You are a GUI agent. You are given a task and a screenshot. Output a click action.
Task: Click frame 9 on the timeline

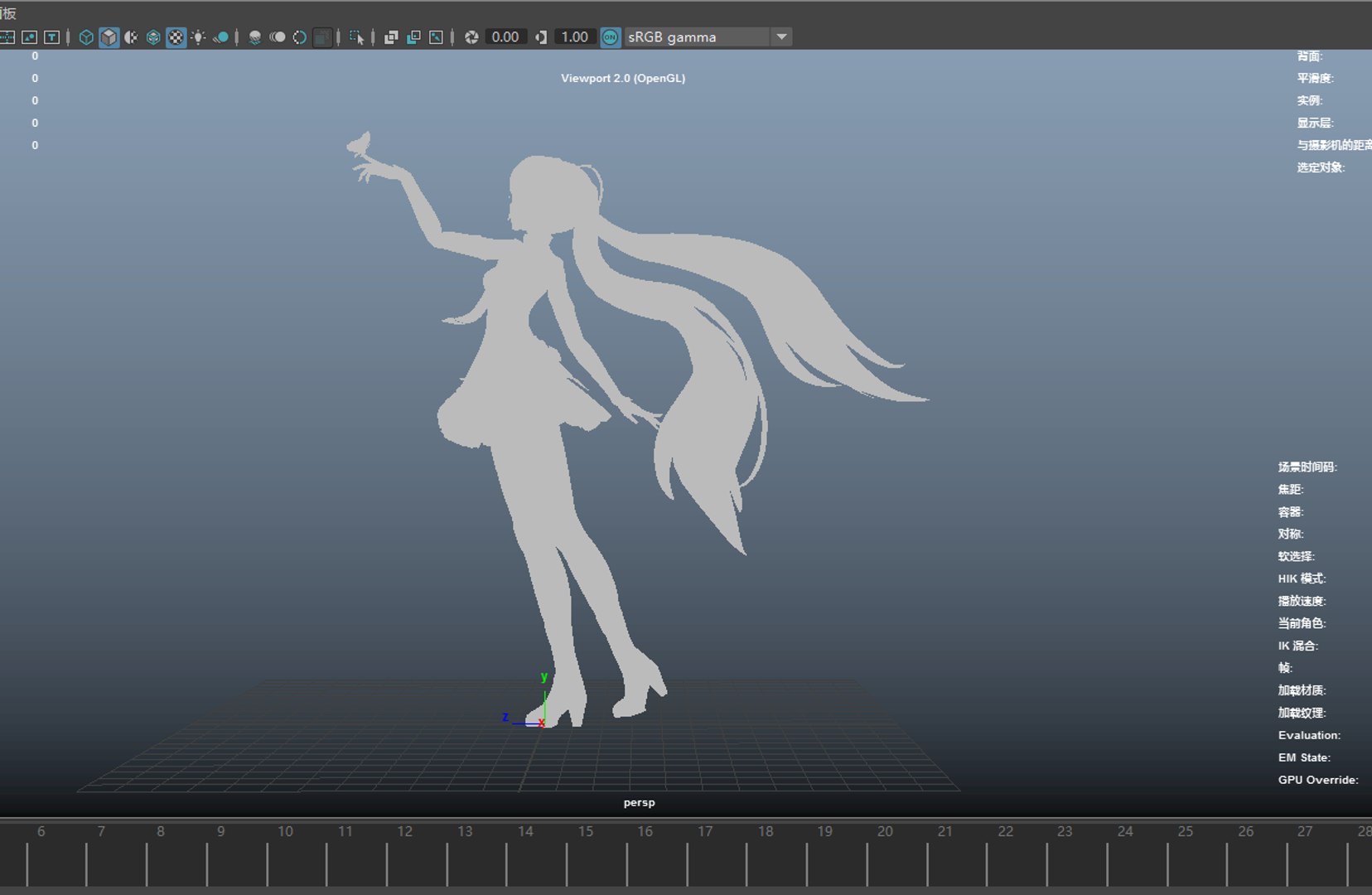click(x=220, y=831)
